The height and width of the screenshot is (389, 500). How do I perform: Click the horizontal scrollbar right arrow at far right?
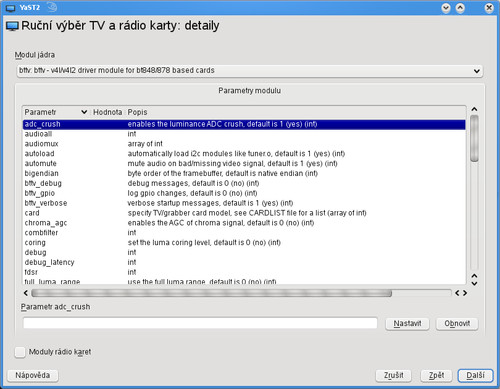[465, 293]
